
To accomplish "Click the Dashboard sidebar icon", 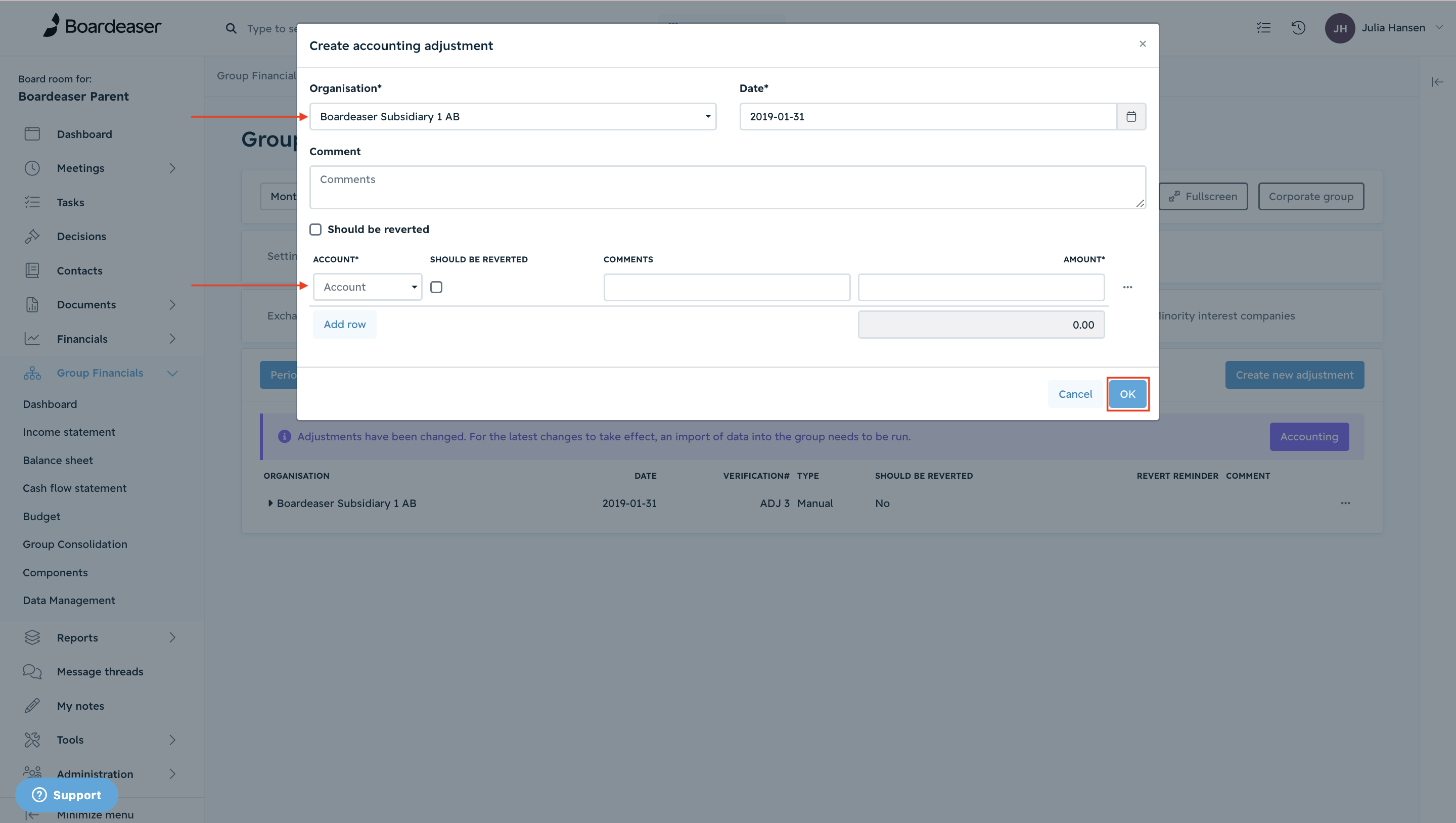I will pos(32,134).
